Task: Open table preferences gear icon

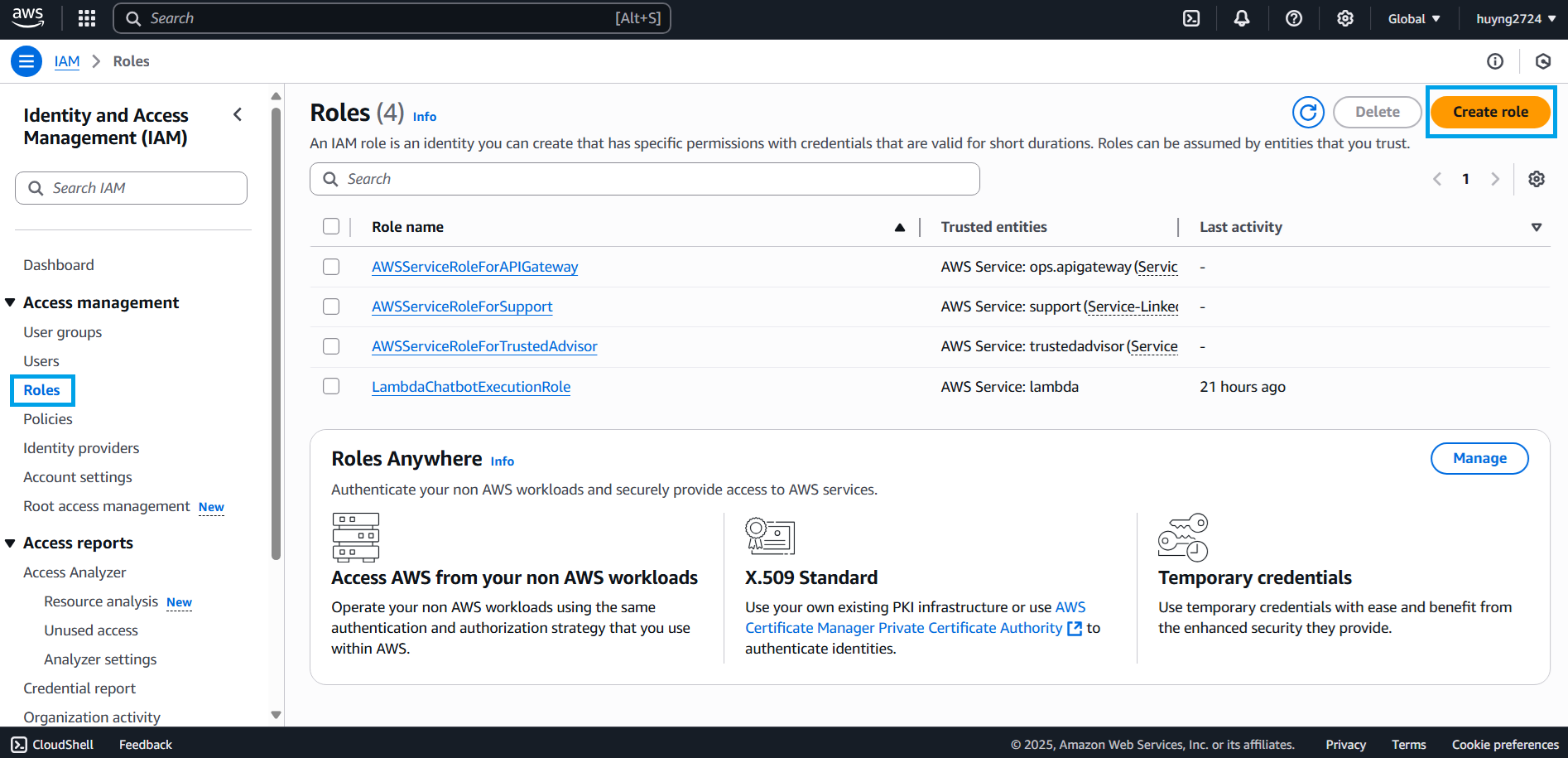Action: tap(1537, 179)
